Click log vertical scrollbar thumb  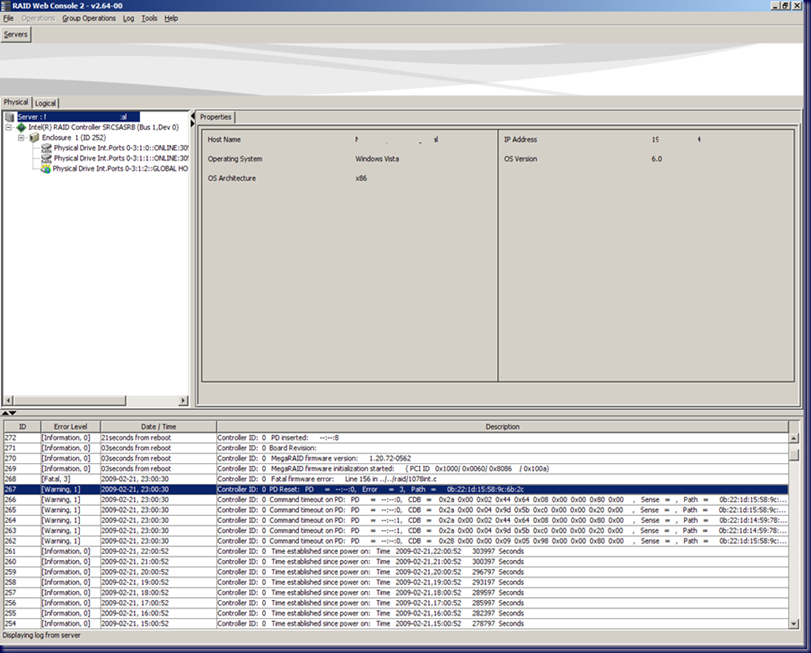[x=794, y=454]
